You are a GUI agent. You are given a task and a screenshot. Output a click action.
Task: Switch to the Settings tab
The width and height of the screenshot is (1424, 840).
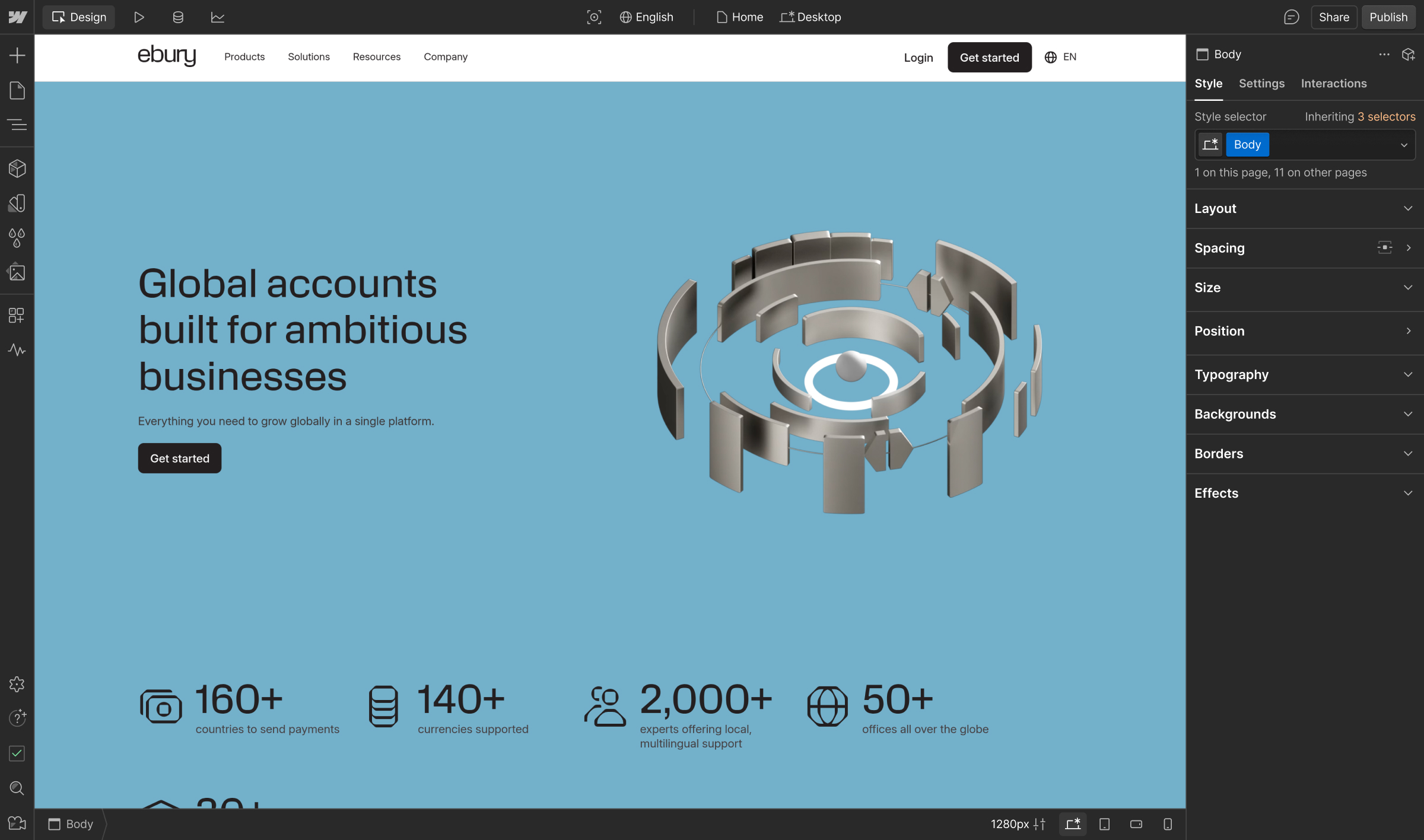click(x=1261, y=84)
